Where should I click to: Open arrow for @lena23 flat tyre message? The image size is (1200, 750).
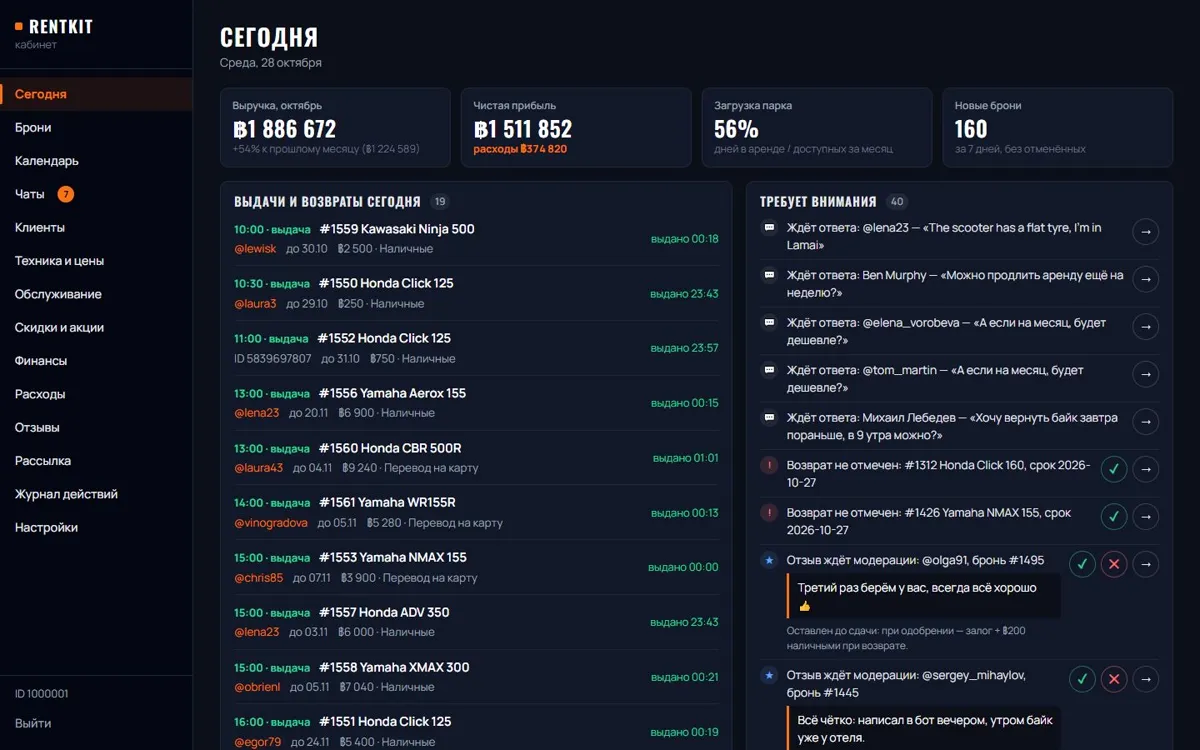pyautogui.click(x=1146, y=232)
